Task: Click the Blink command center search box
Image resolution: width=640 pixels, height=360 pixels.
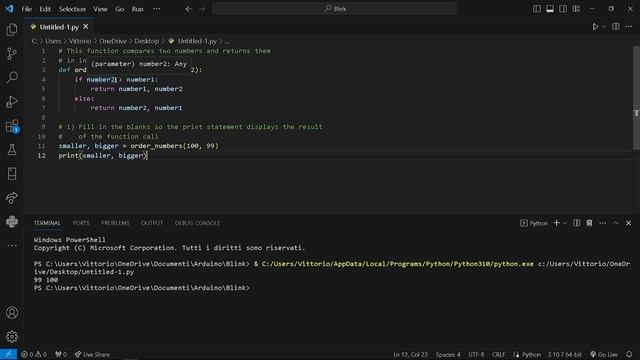Action: point(334,9)
